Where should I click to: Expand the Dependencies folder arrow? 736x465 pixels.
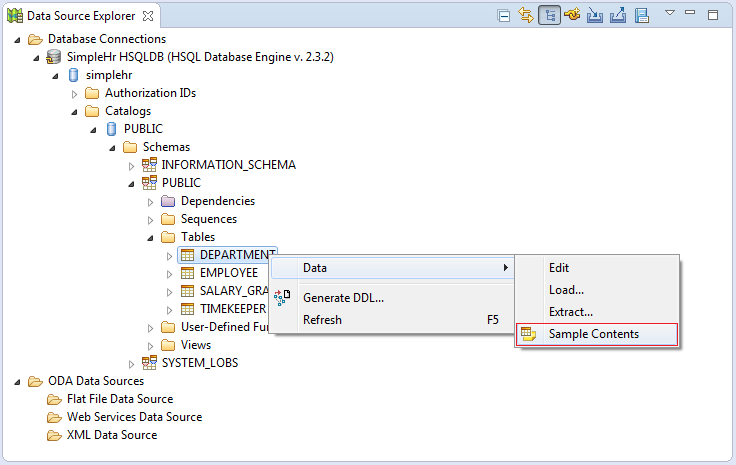(150, 202)
